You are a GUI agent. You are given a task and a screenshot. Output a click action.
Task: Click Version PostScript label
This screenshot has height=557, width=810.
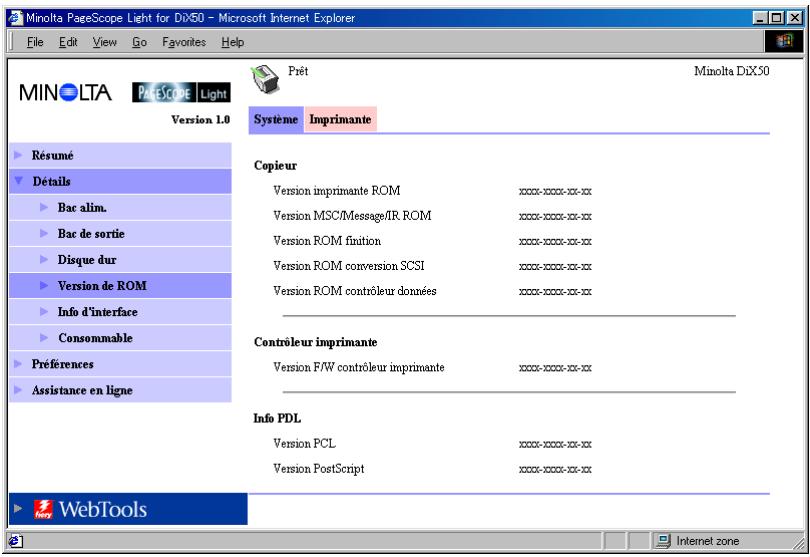pos(319,469)
